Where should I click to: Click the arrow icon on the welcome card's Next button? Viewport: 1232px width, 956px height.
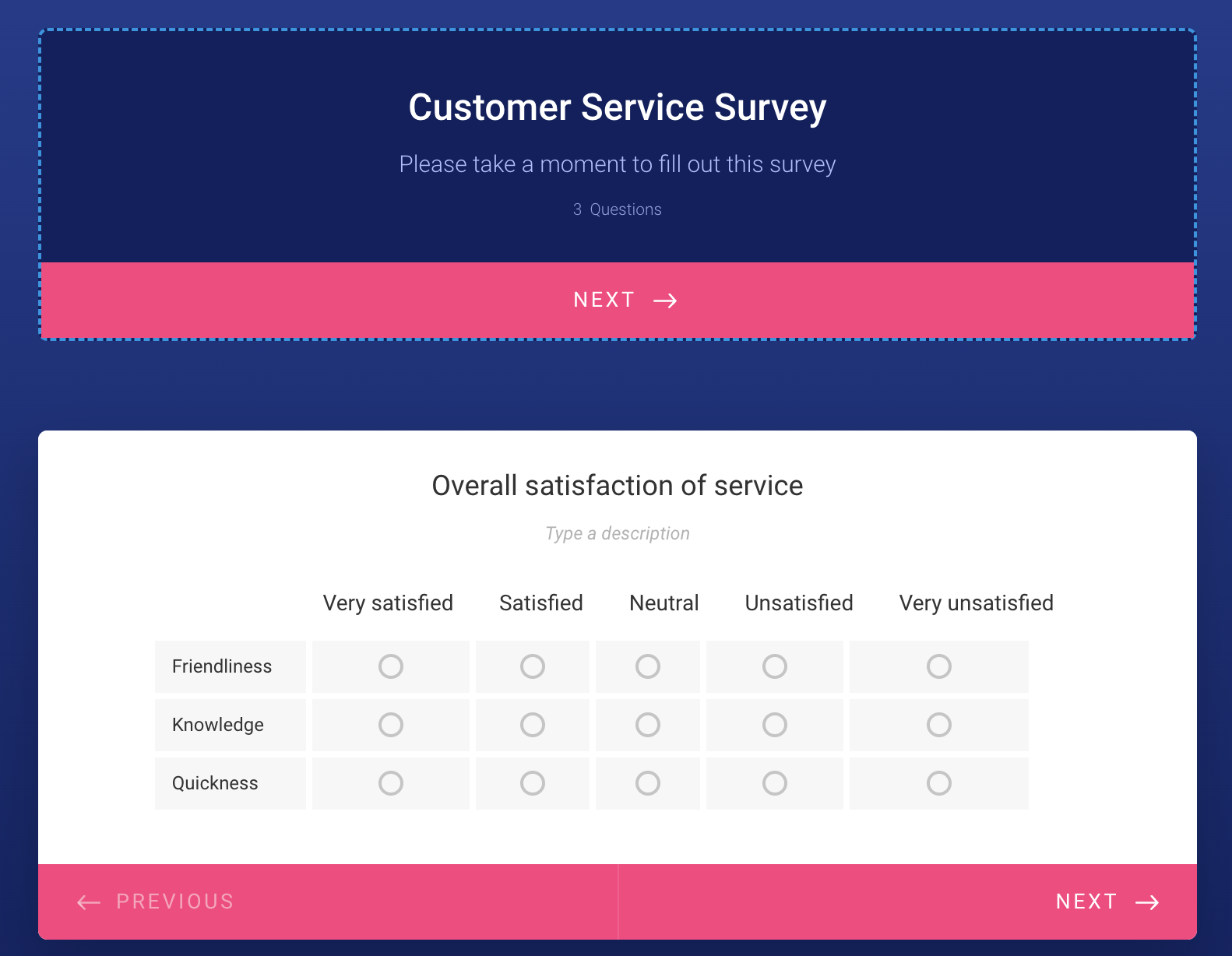click(665, 301)
